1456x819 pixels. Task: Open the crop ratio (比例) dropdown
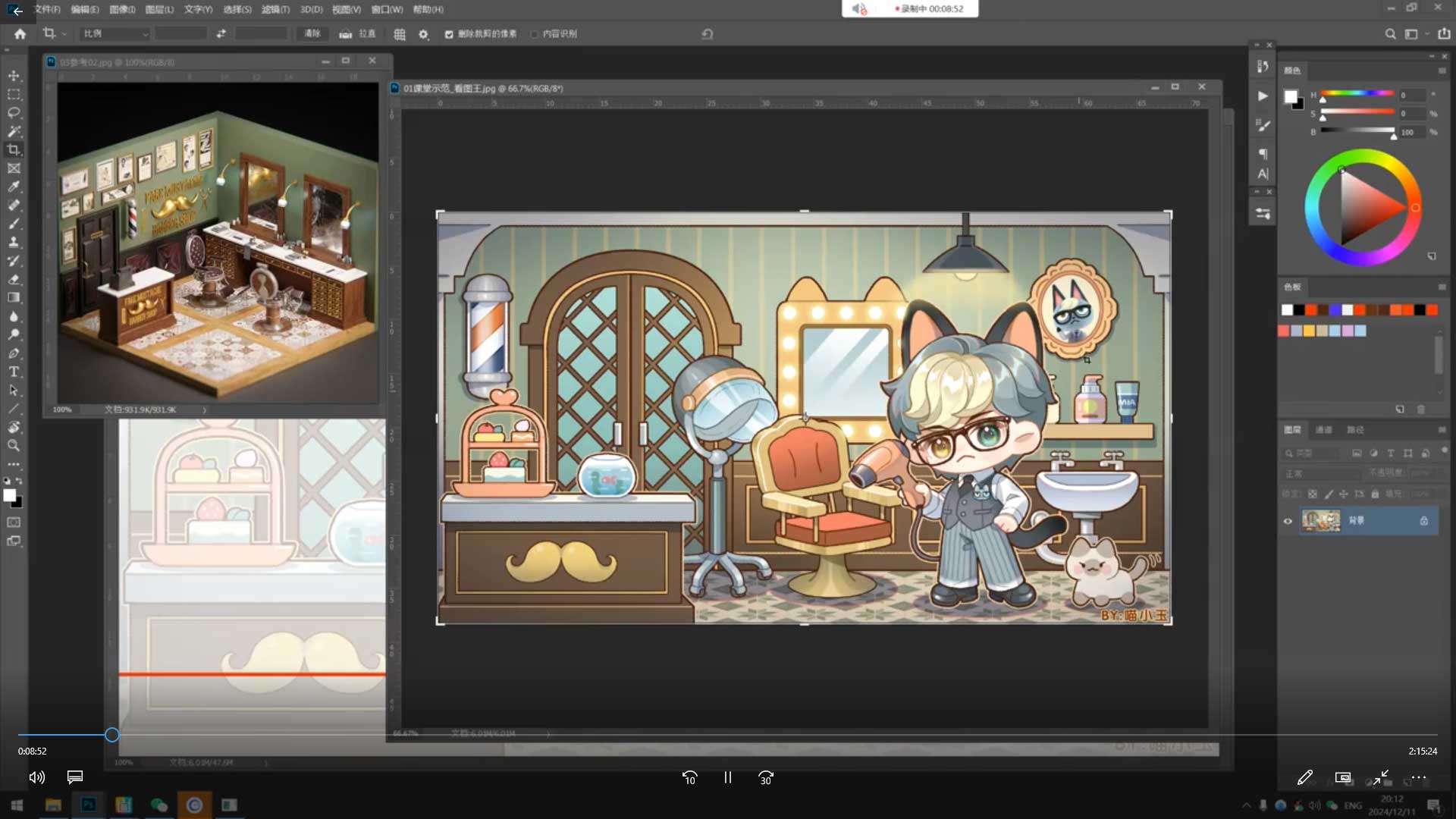(x=115, y=34)
